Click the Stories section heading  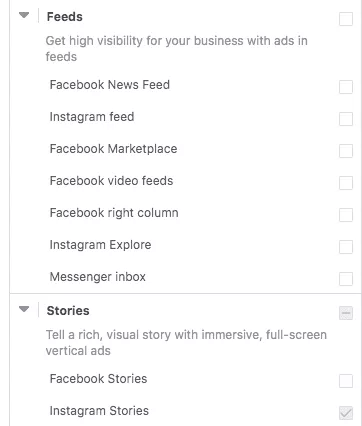click(x=68, y=311)
